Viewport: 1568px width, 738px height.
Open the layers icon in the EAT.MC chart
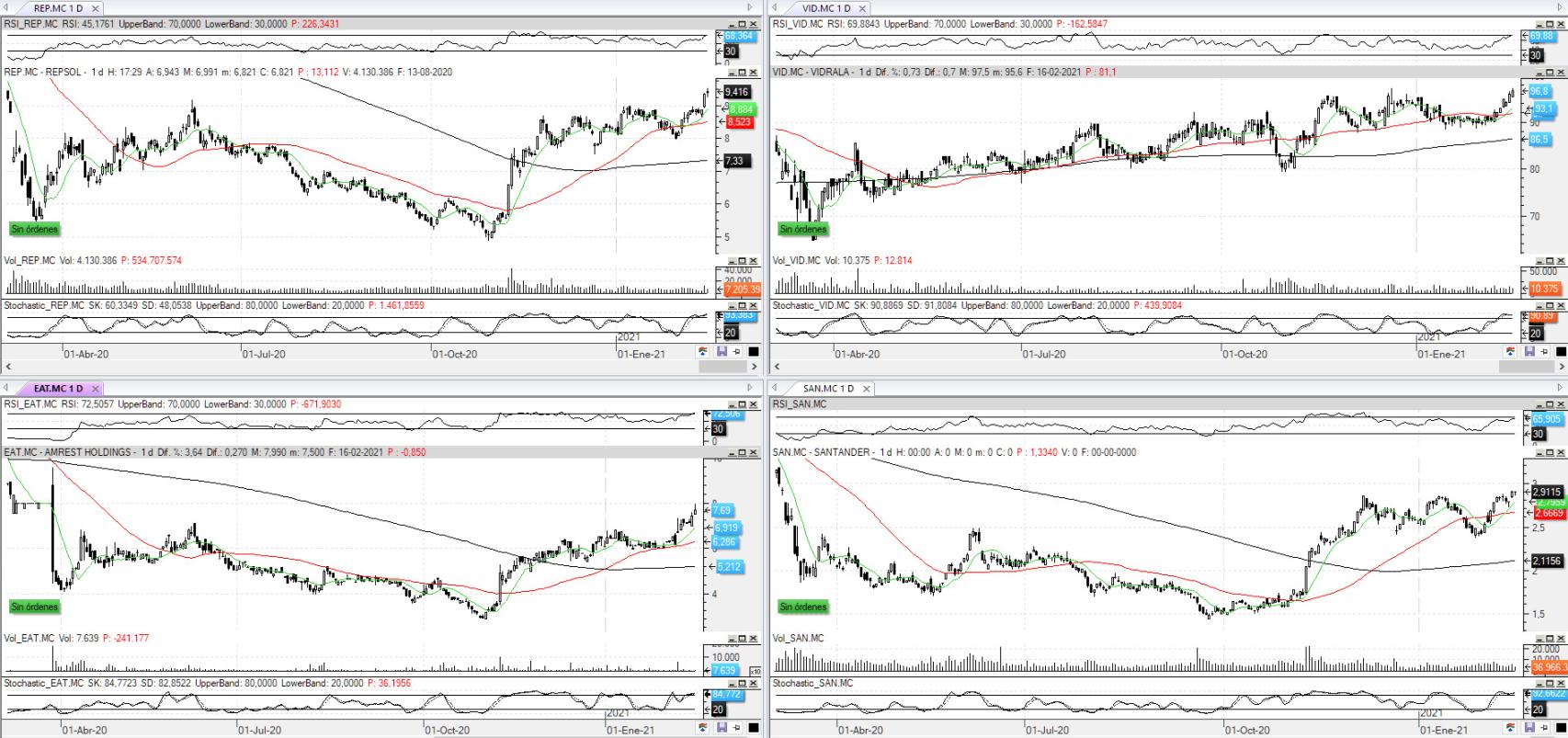click(703, 728)
